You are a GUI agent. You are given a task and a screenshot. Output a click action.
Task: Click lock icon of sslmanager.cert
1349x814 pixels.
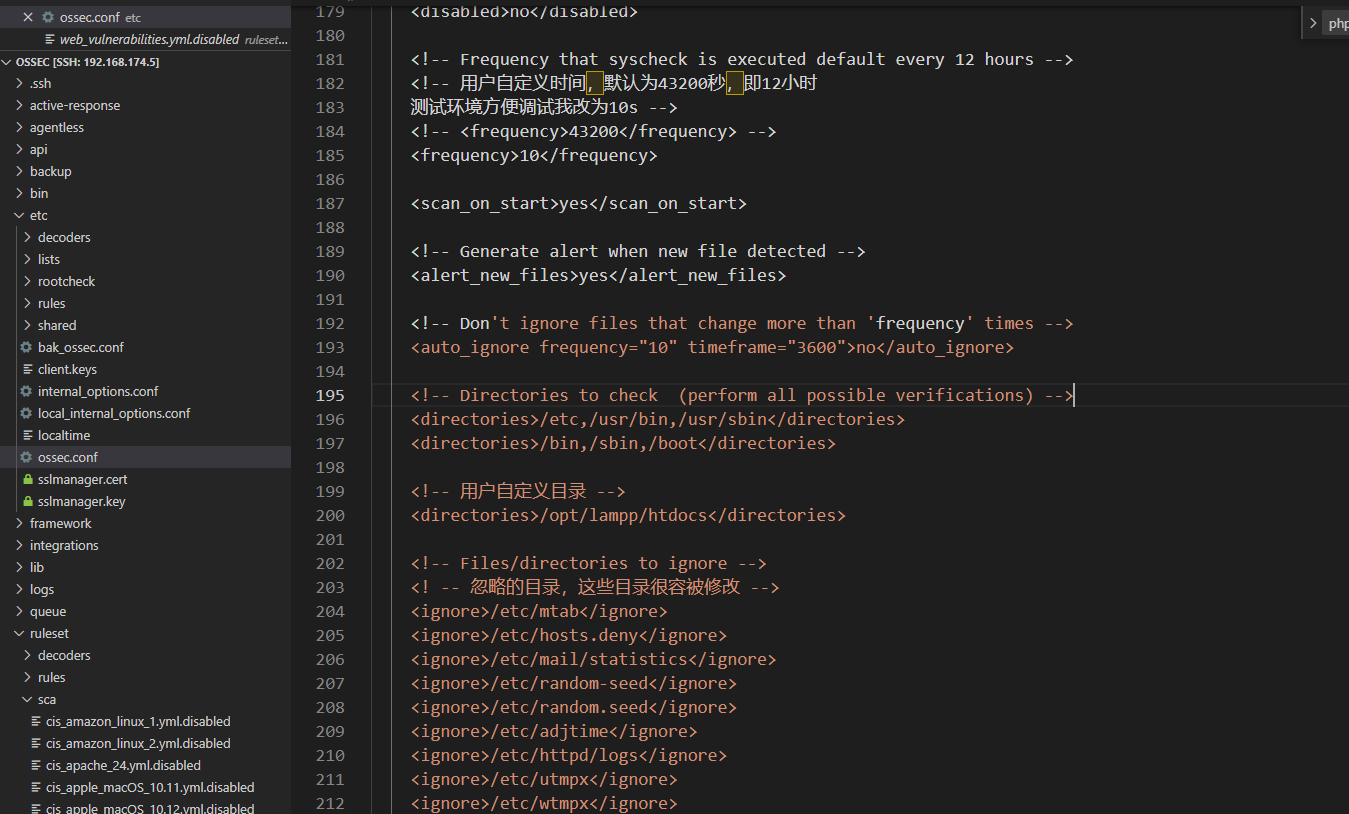[28, 479]
